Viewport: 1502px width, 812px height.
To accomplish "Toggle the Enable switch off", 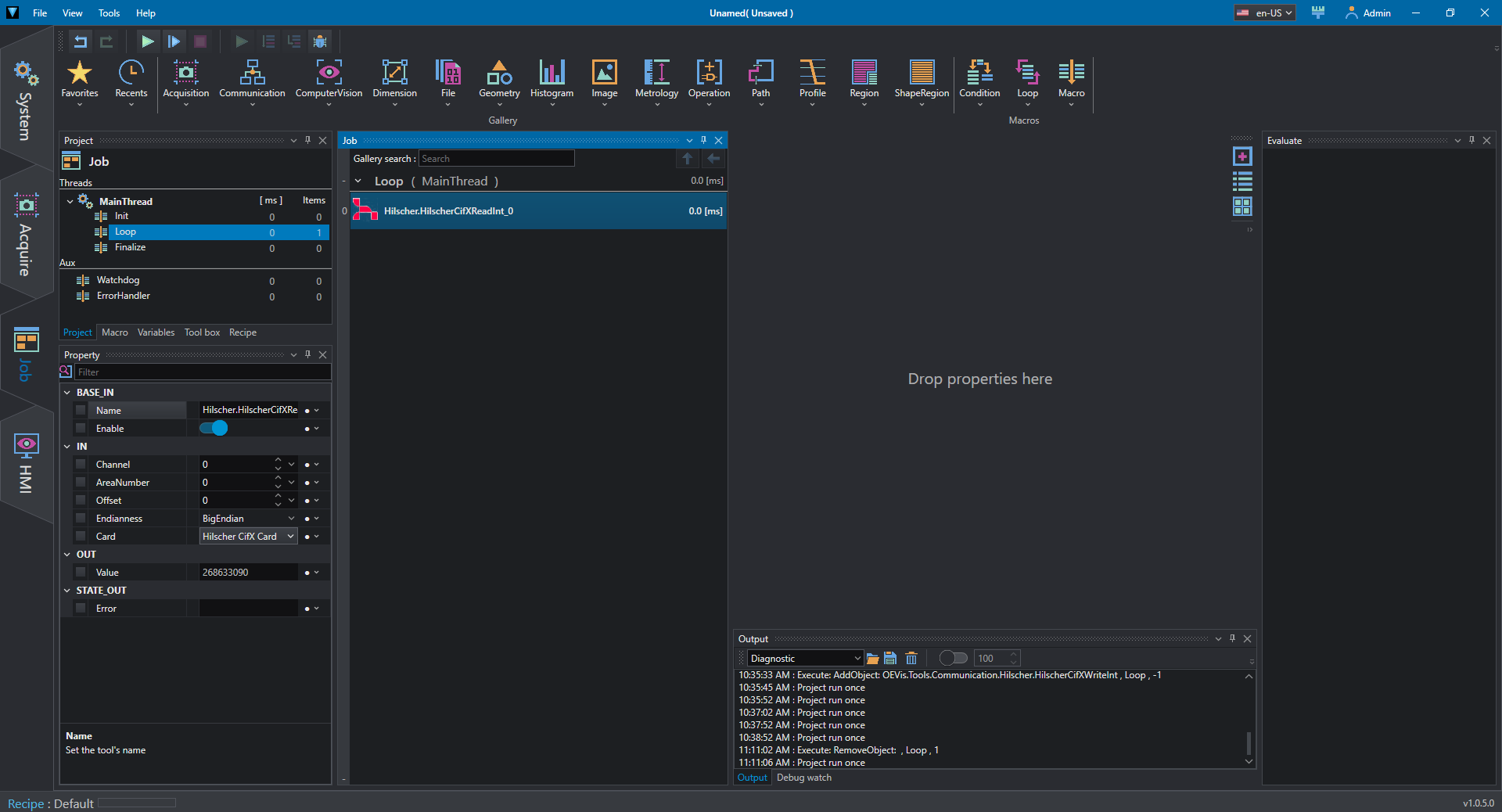I will [x=214, y=429].
